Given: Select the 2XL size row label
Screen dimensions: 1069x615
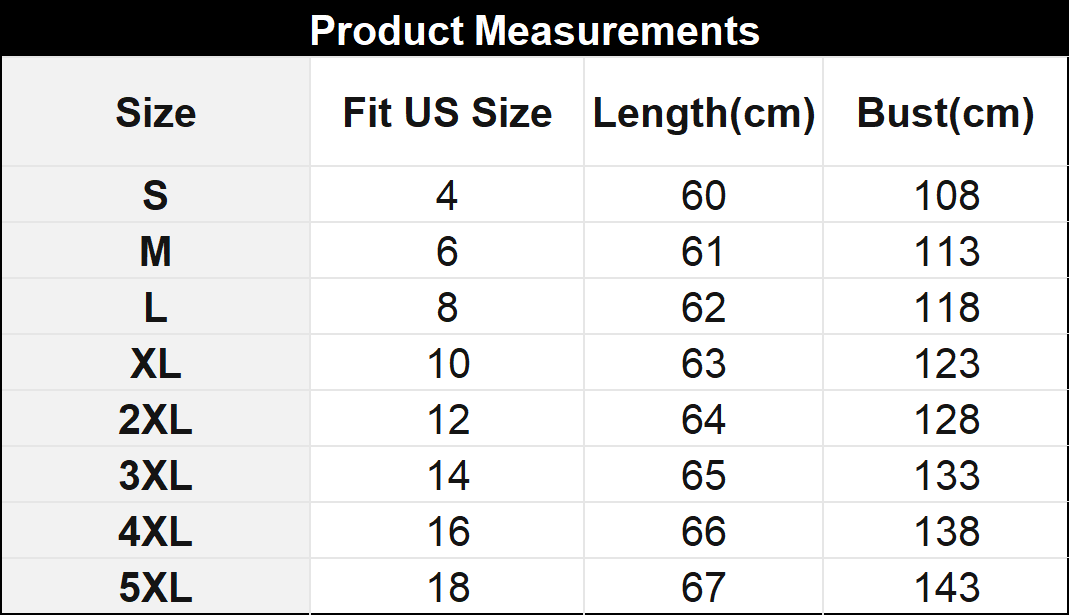Looking at the screenshot, I should 155,420.
